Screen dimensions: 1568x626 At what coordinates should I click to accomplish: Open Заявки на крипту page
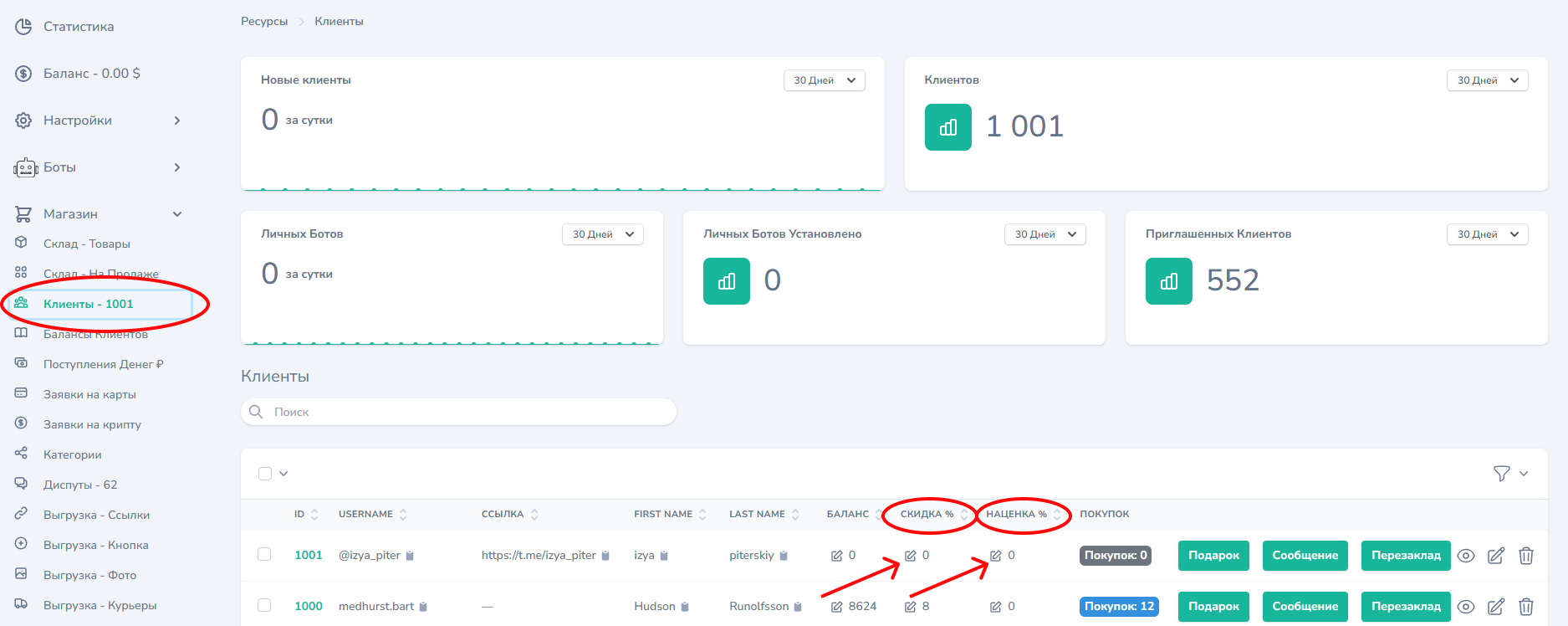click(92, 424)
